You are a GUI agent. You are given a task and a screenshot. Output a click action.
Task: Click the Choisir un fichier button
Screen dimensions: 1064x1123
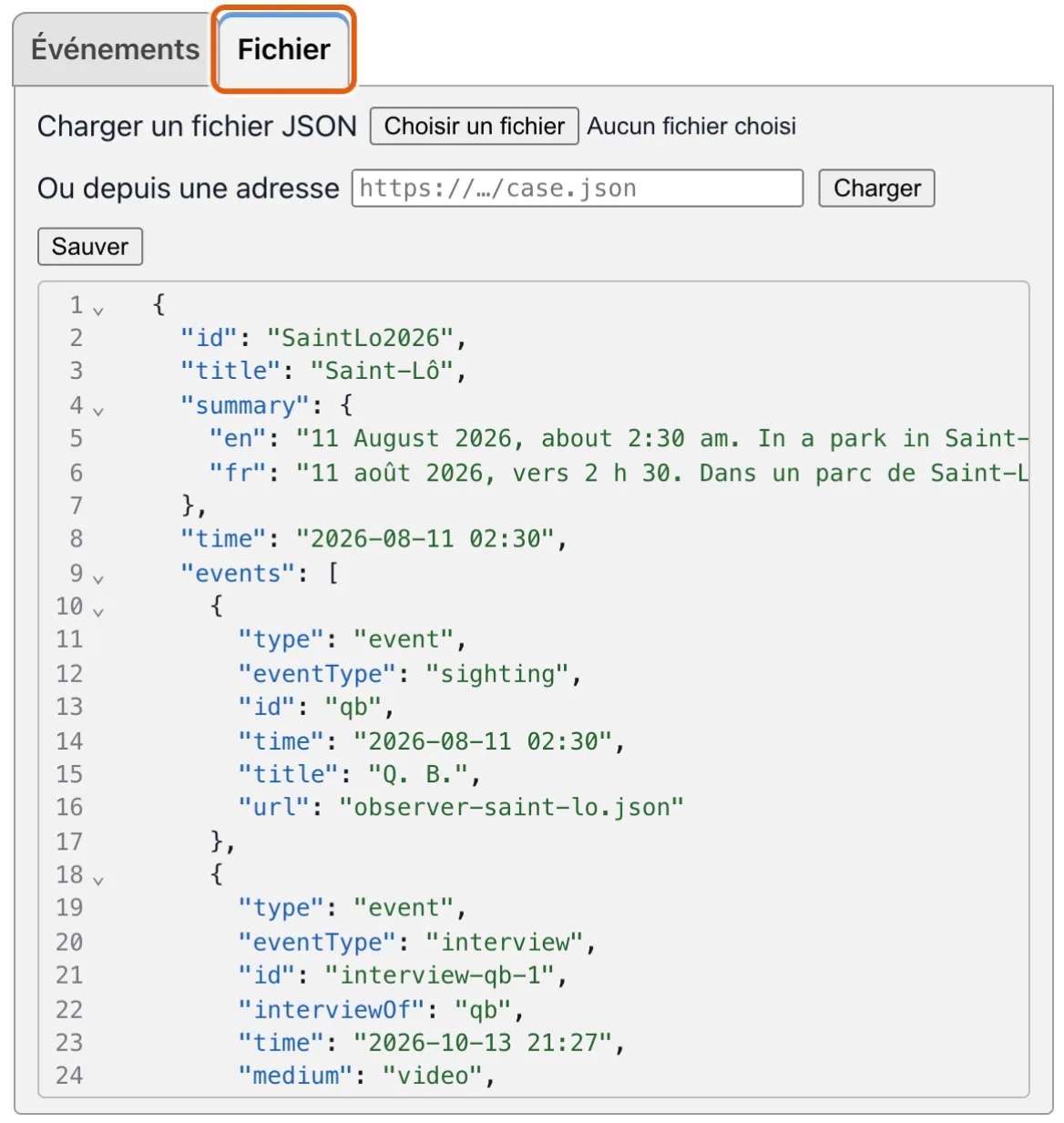(x=475, y=126)
